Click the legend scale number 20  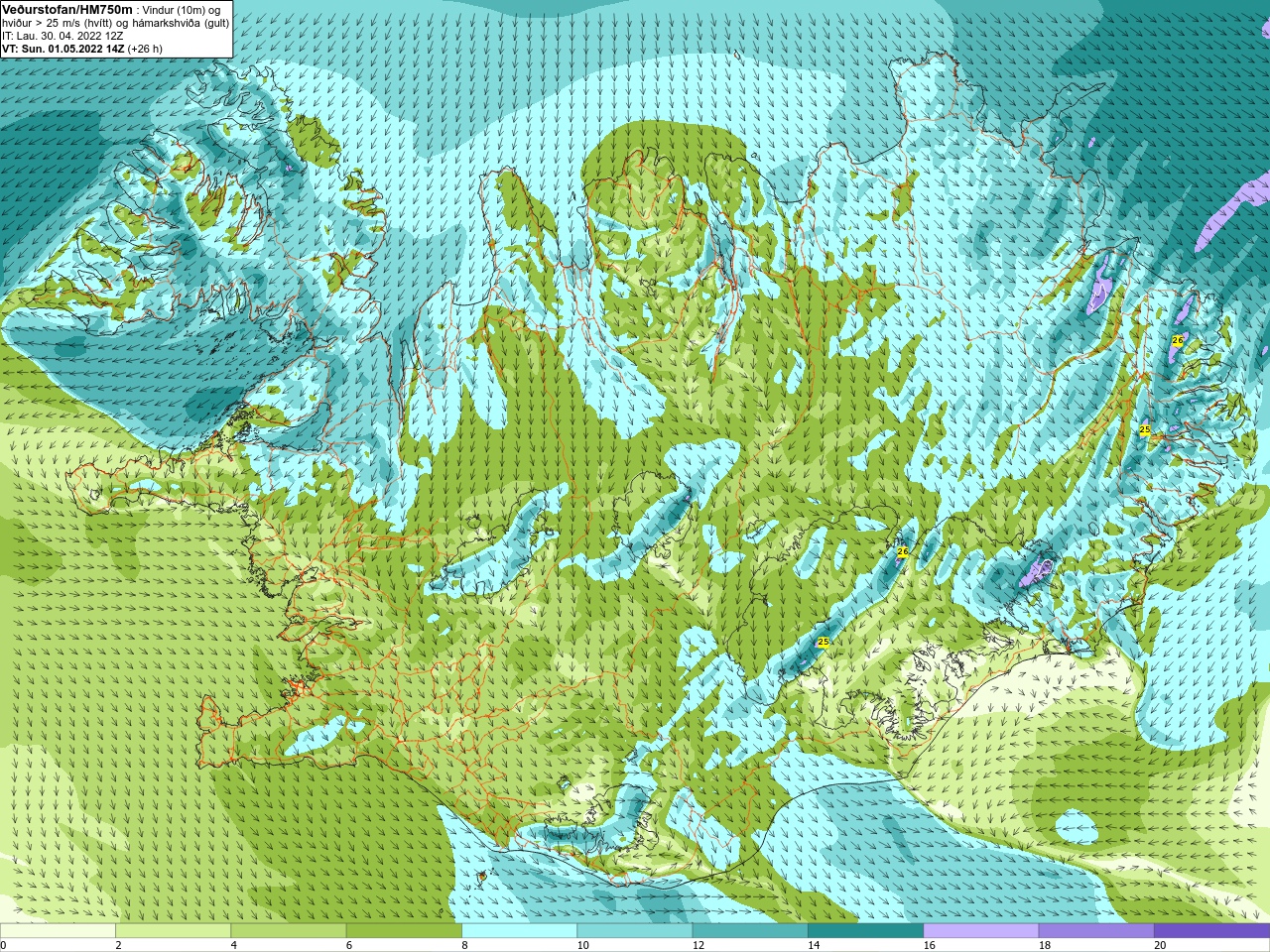pyautogui.click(x=1160, y=945)
